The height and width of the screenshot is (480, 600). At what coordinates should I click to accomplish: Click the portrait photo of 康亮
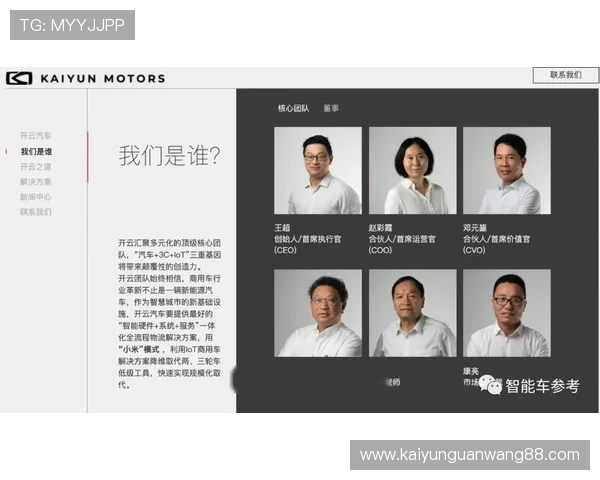(507, 313)
